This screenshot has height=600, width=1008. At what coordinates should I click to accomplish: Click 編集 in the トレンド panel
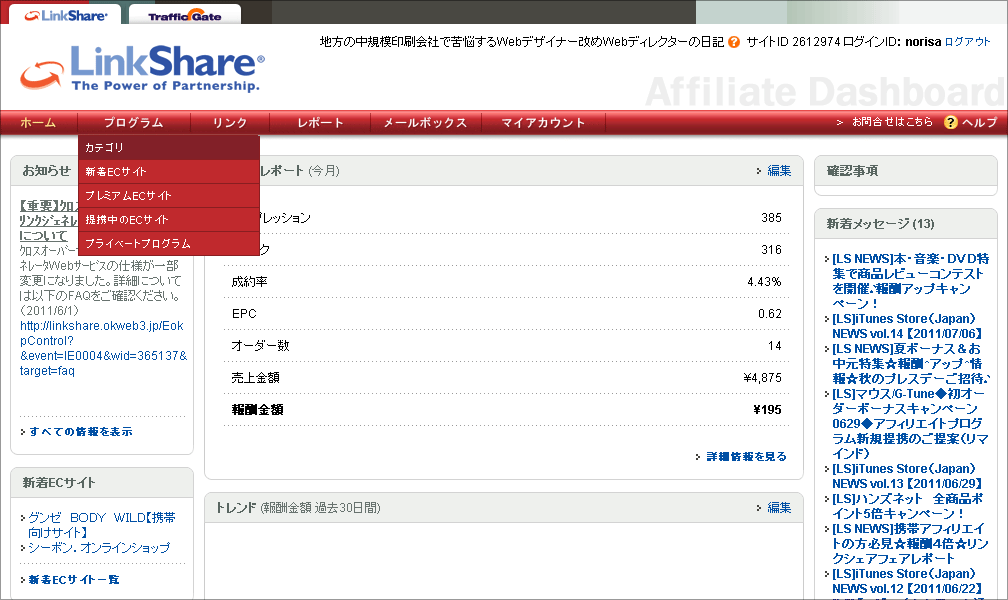pyautogui.click(x=779, y=507)
